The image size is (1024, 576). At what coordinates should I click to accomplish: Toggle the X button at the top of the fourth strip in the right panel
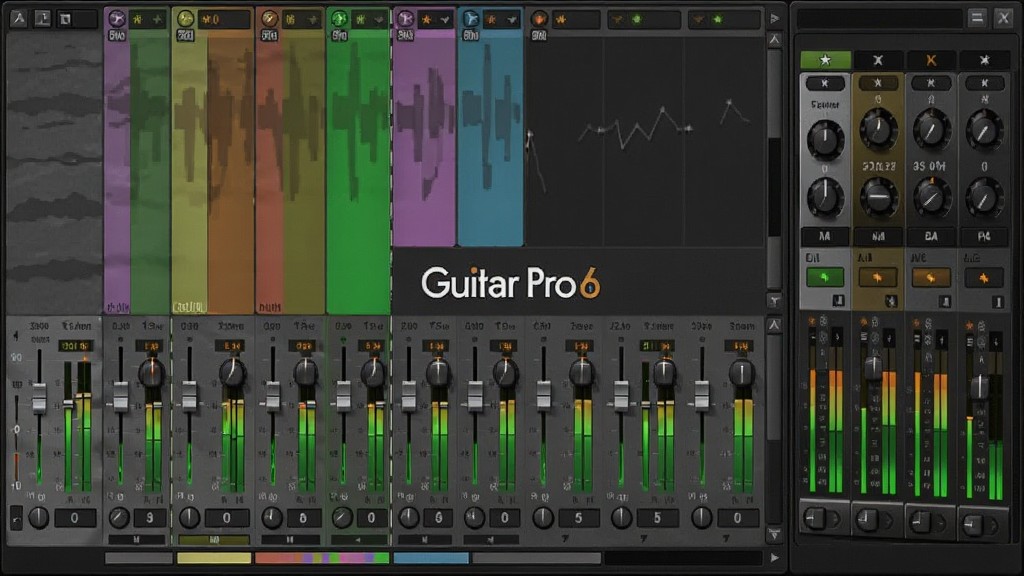coord(984,84)
